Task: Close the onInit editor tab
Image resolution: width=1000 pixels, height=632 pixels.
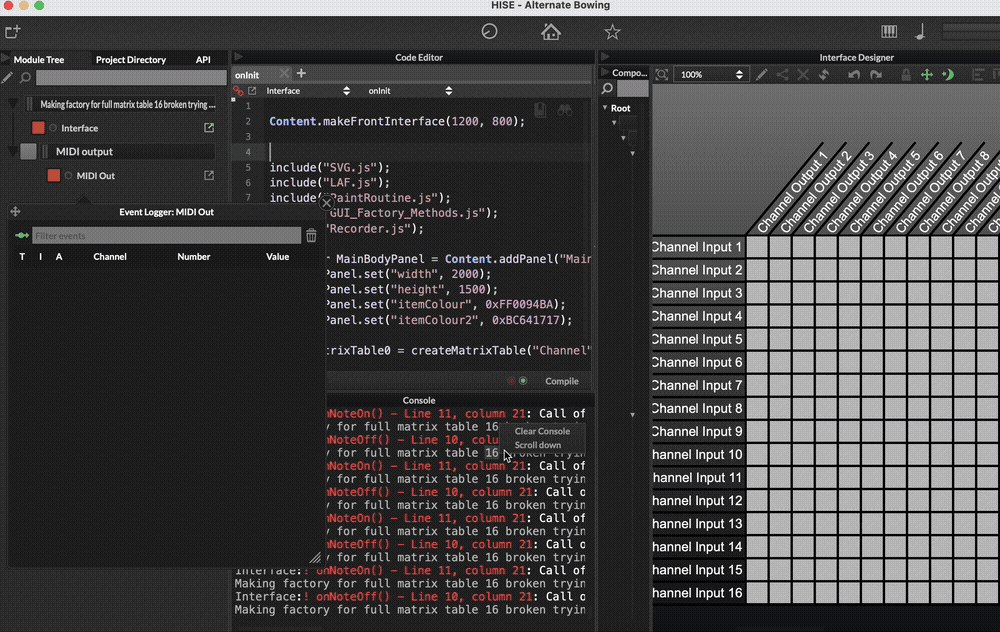Action: click(x=284, y=73)
